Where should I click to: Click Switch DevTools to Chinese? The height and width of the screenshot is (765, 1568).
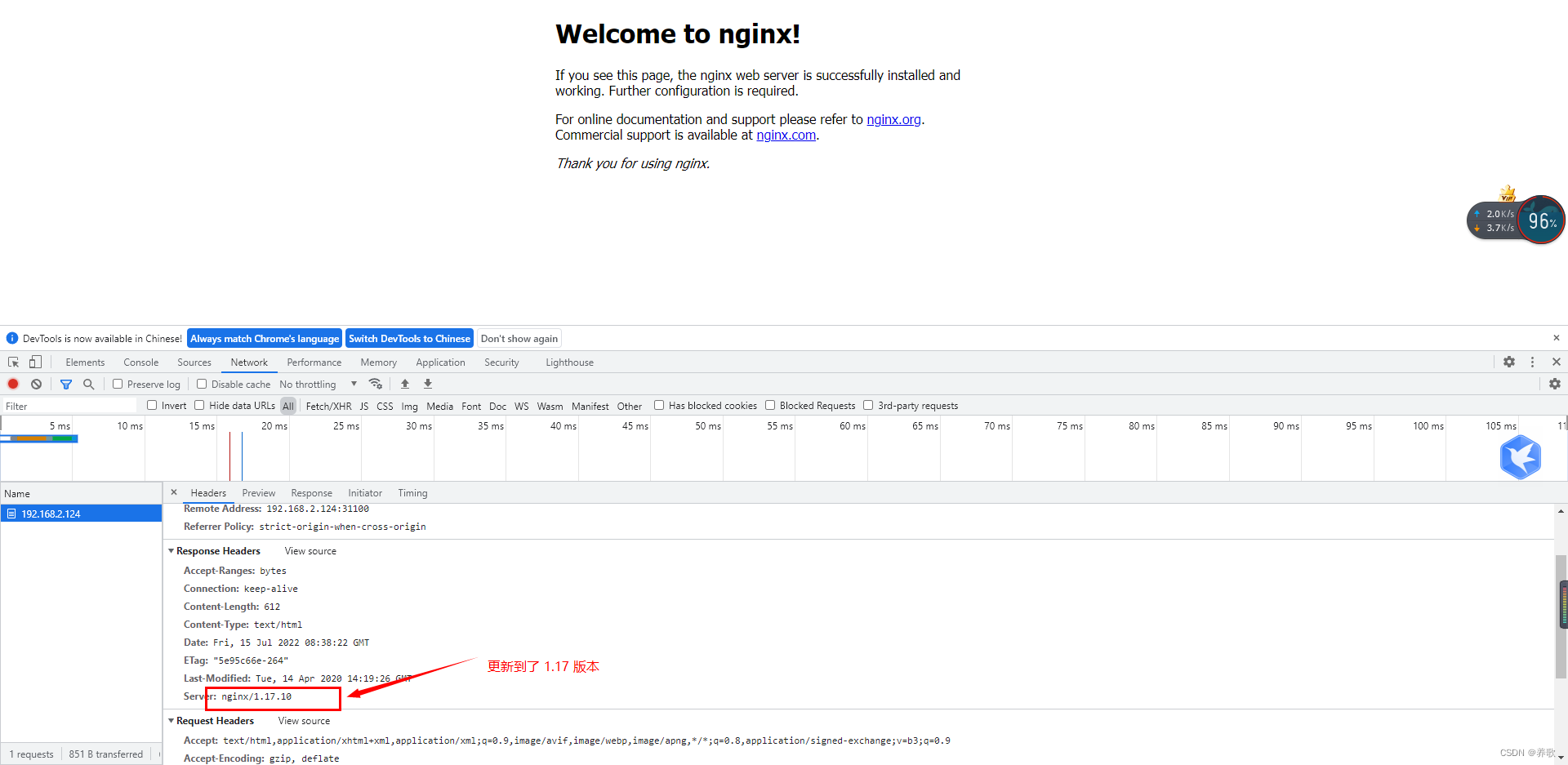coord(410,339)
